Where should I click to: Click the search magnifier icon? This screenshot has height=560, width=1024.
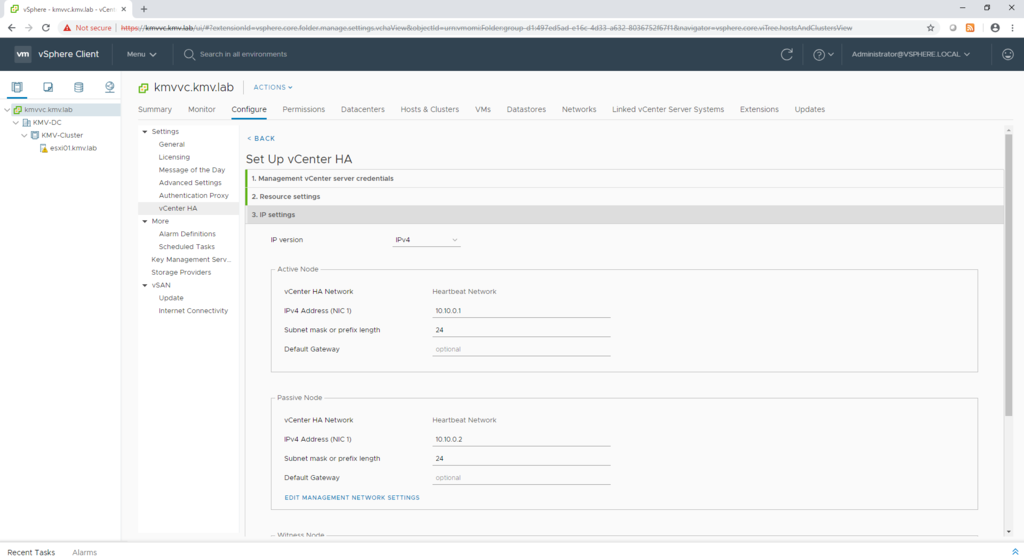pos(189,54)
